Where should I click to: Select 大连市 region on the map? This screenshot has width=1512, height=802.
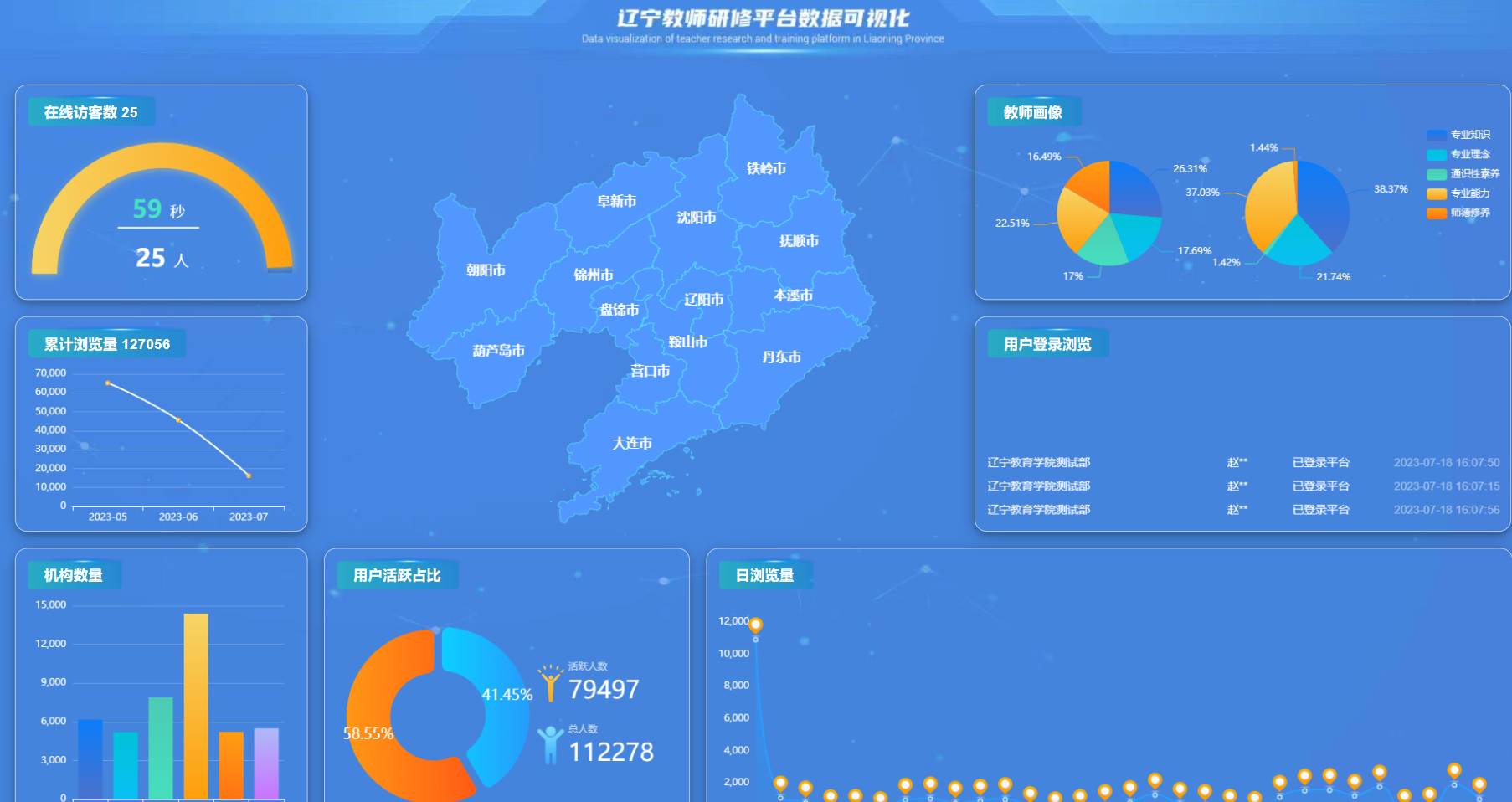tap(631, 443)
